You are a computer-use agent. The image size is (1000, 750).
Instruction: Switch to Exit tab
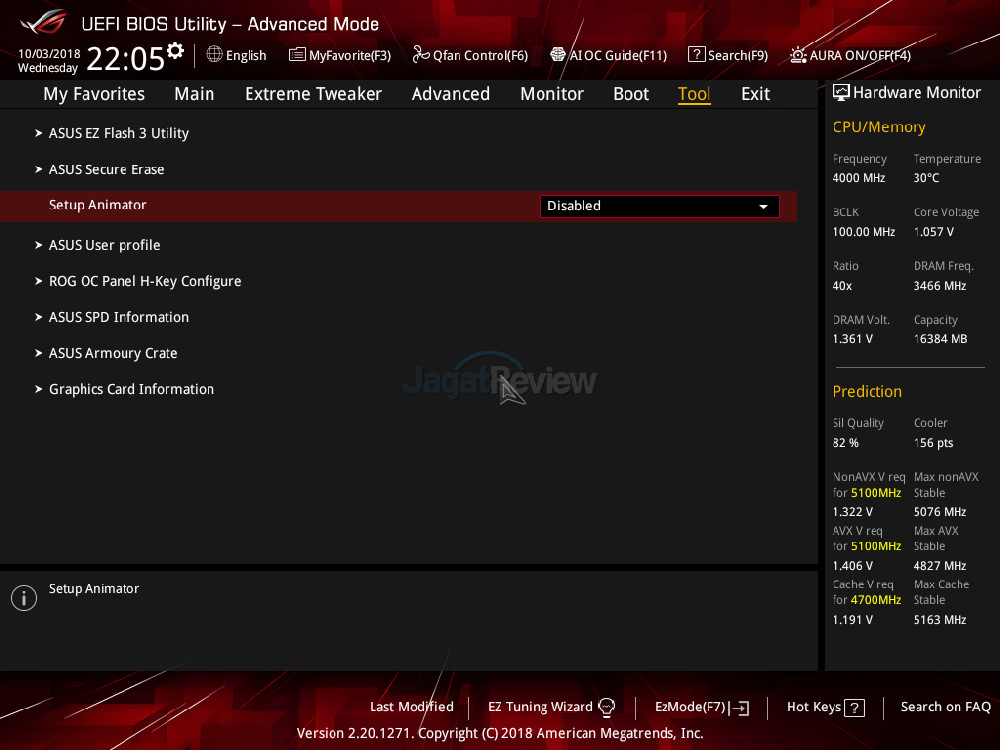(x=755, y=94)
